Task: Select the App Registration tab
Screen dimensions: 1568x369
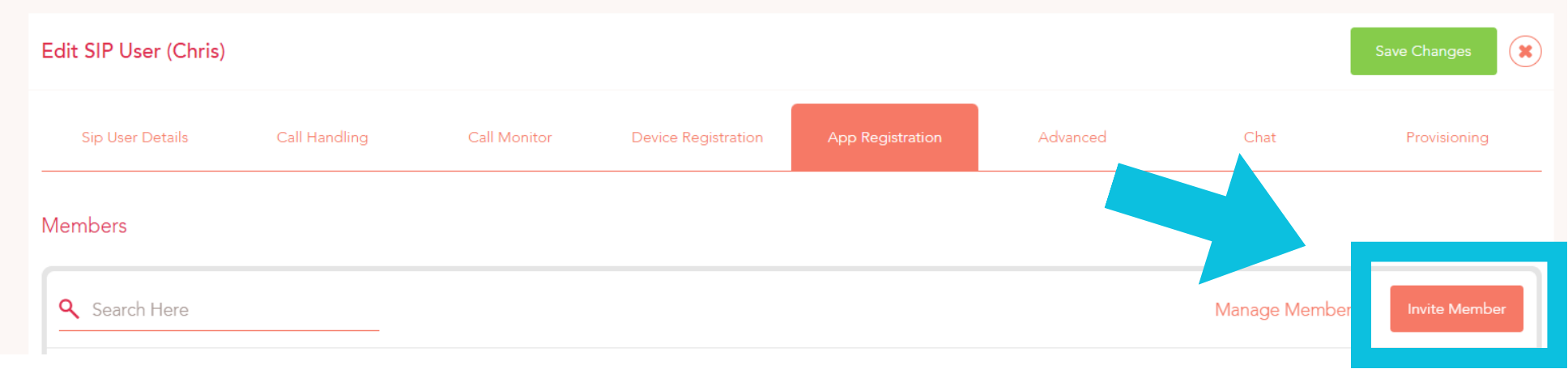Action: (884, 138)
